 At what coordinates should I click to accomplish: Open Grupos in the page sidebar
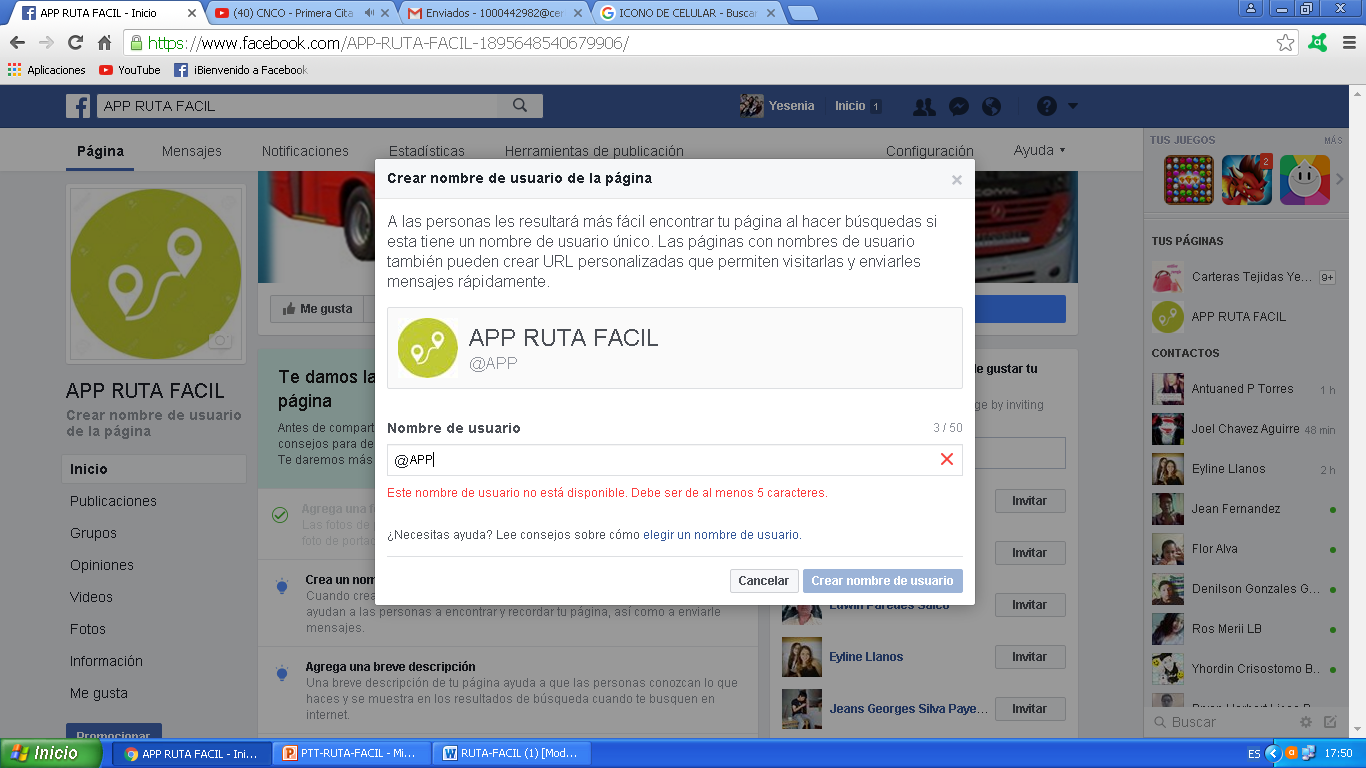click(x=93, y=533)
